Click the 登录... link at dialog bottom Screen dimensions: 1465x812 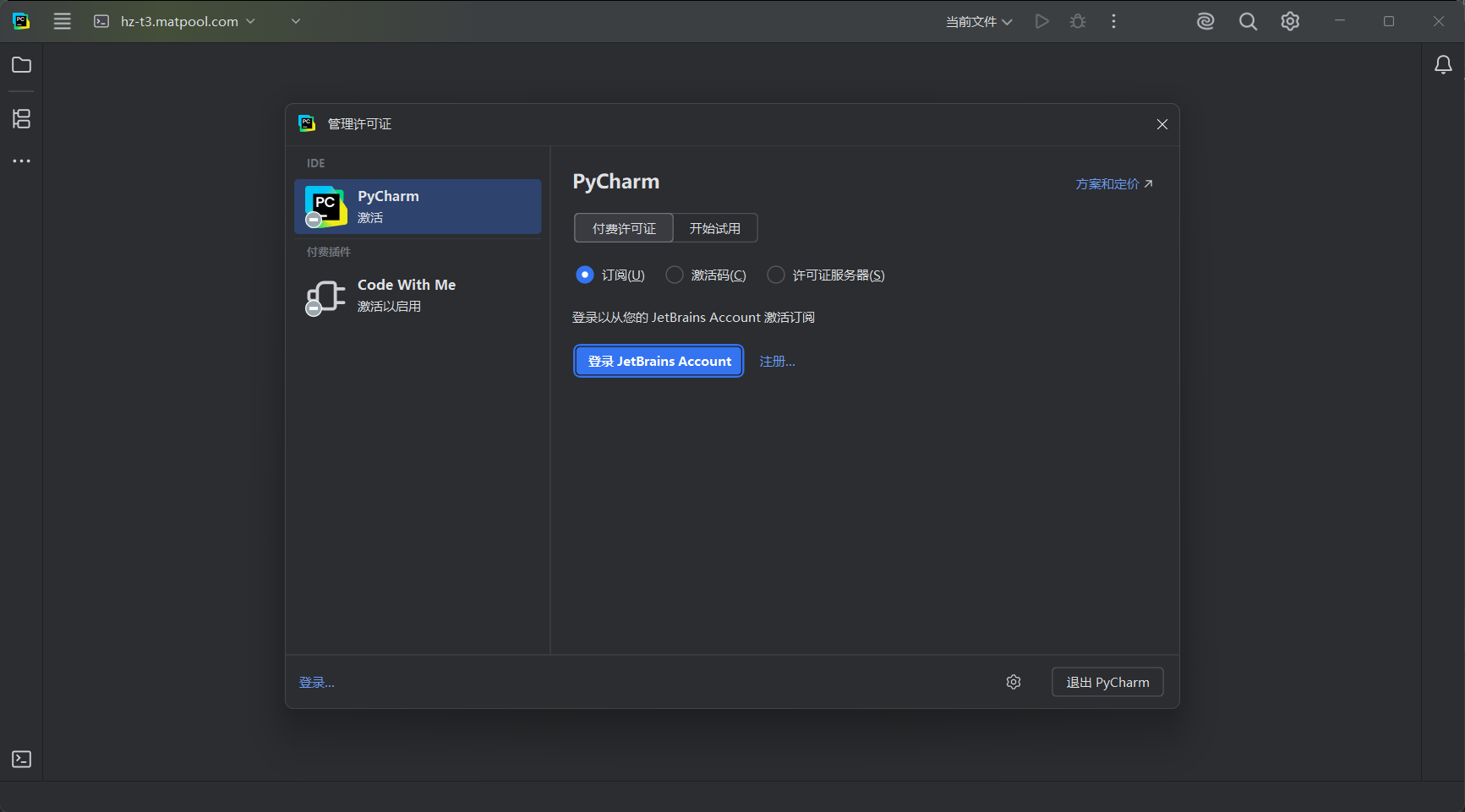[x=316, y=683]
